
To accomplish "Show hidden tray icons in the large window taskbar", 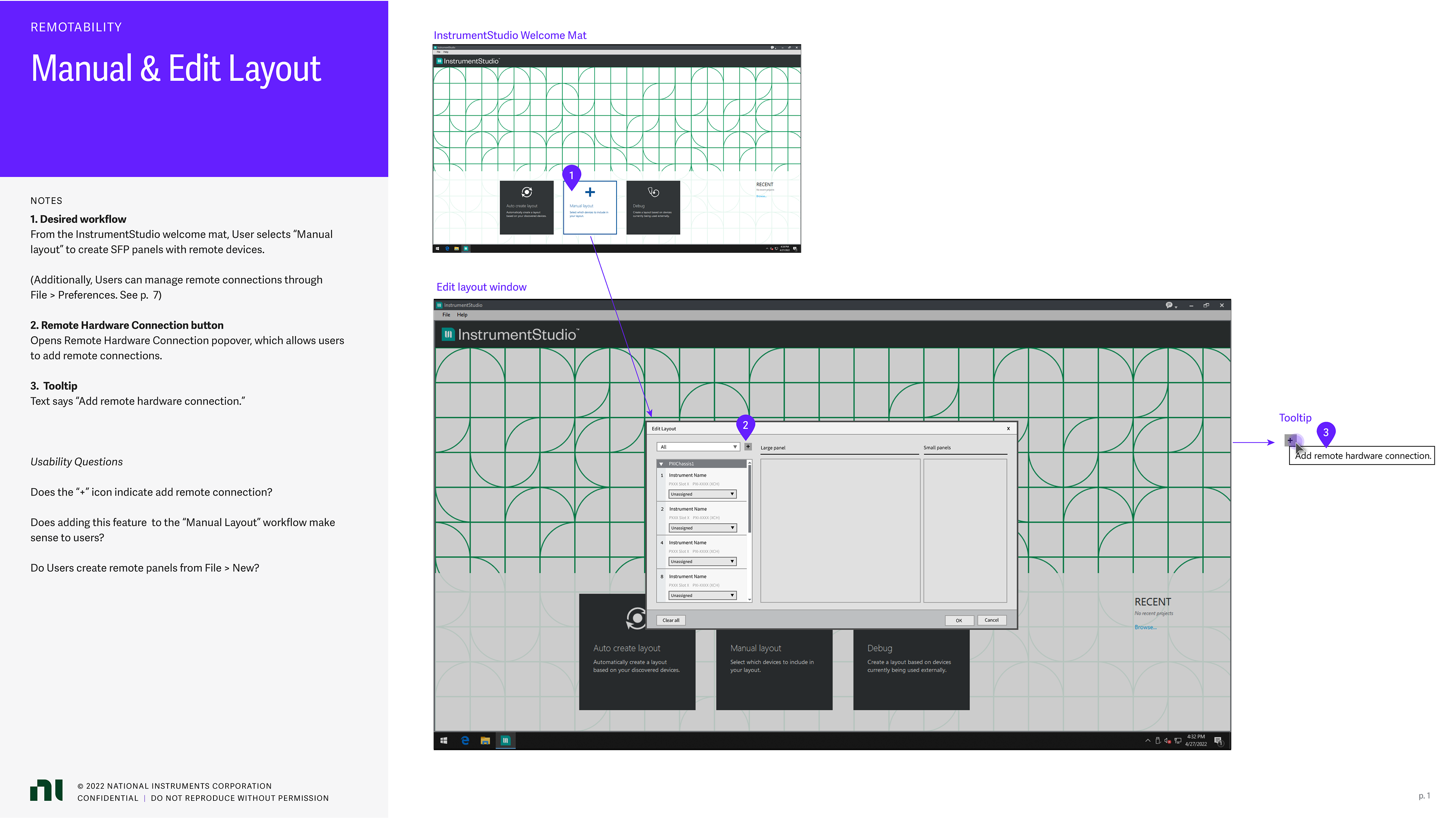I will [x=1147, y=741].
